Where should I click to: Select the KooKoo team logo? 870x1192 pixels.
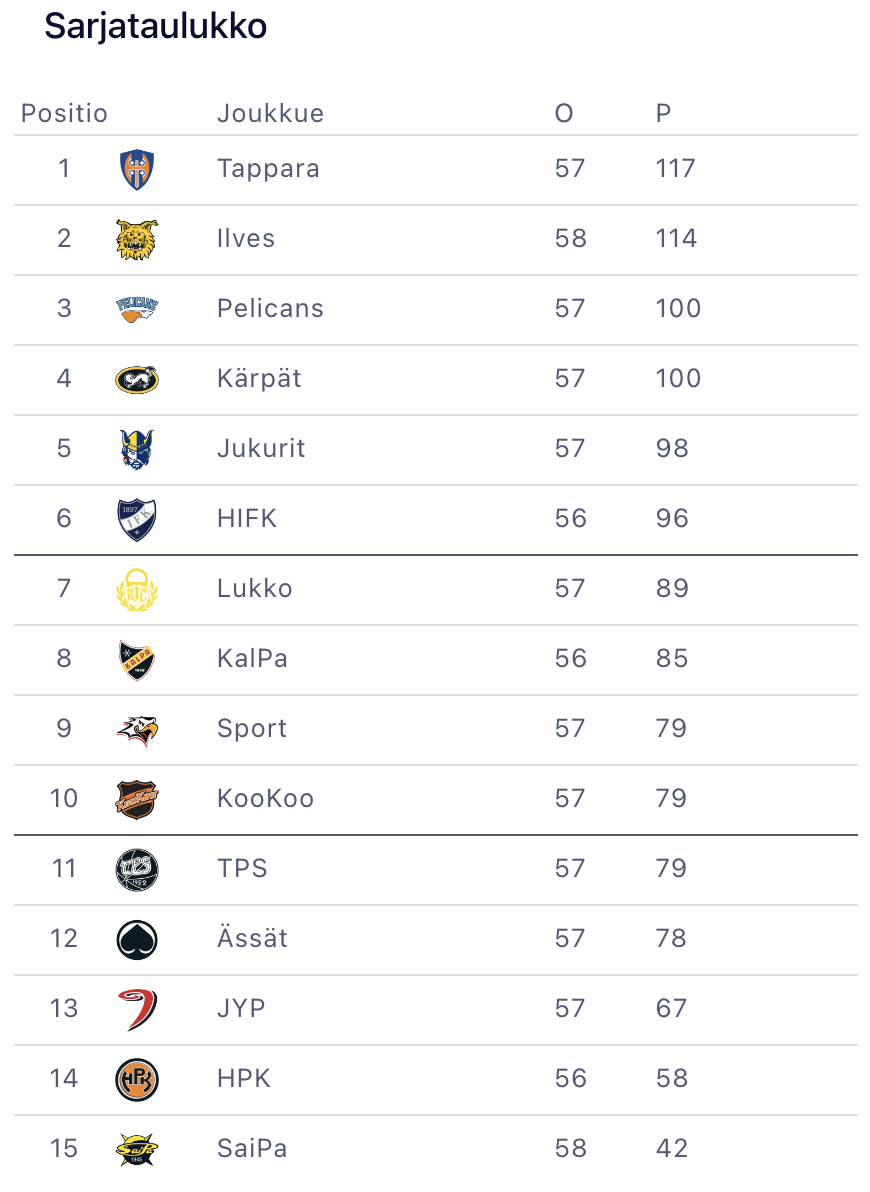point(137,799)
